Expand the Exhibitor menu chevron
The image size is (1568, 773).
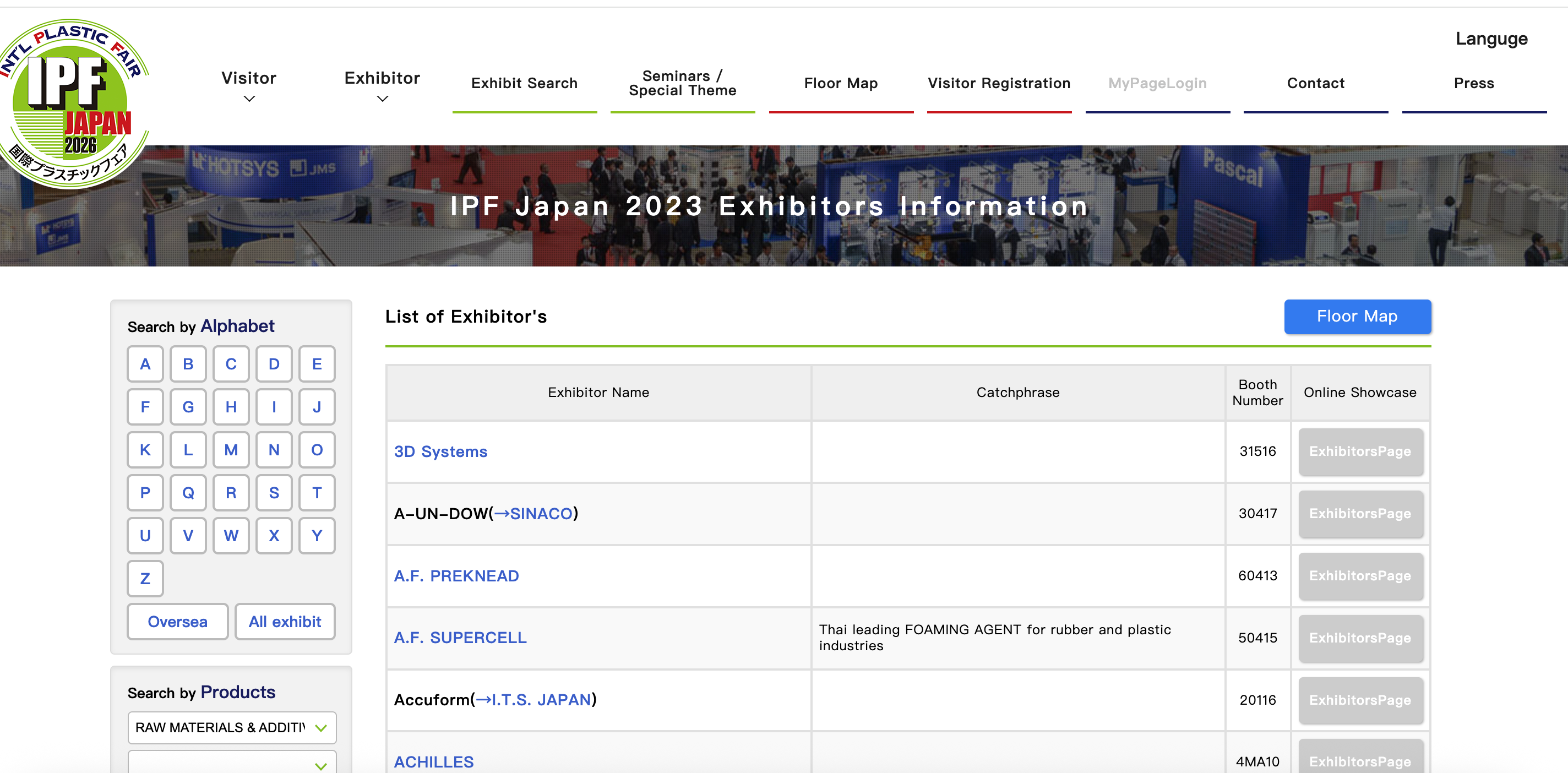(x=382, y=99)
